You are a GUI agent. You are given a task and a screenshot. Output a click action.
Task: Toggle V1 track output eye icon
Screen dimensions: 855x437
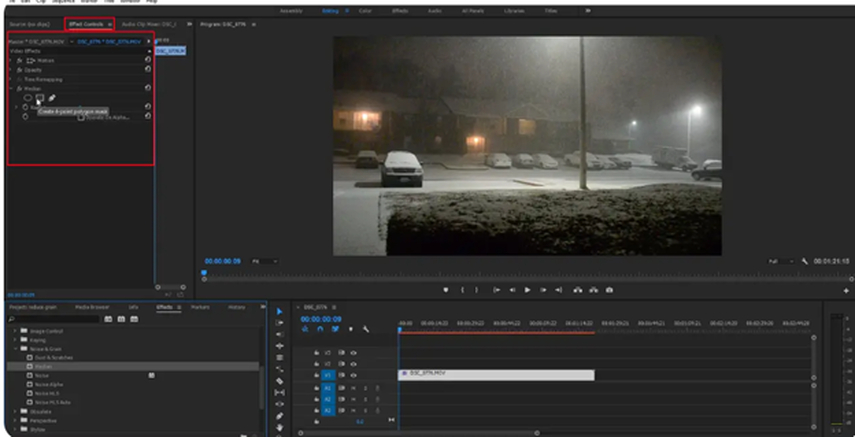point(353,375)
